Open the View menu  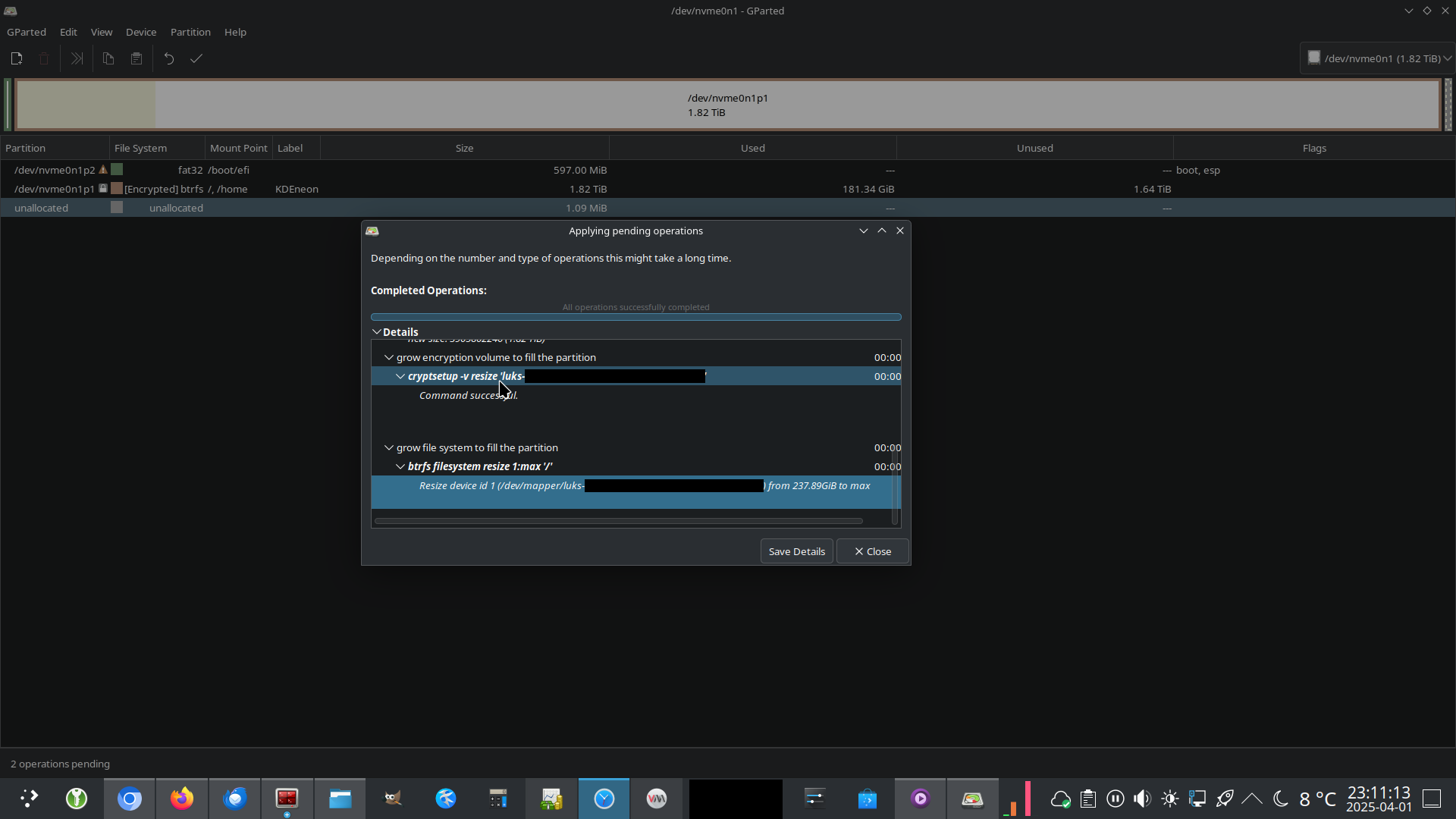click(102, 32)
